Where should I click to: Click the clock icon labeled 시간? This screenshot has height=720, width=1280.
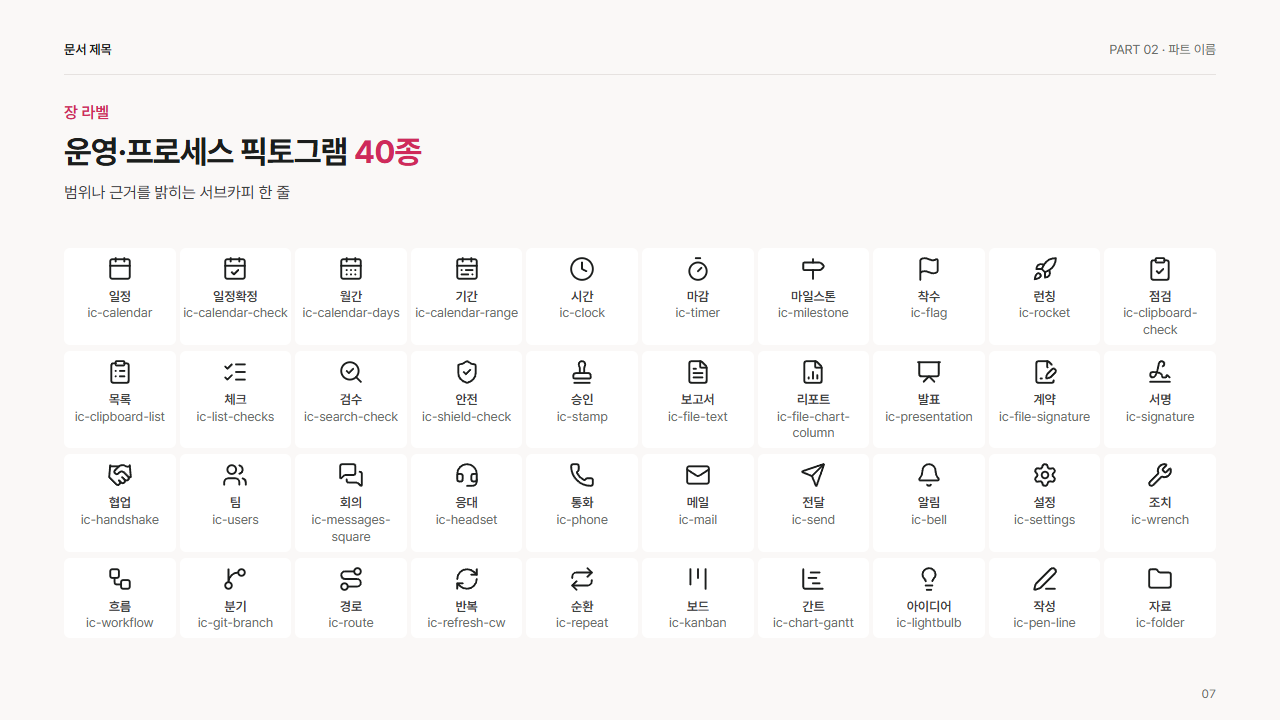point(582,269)
